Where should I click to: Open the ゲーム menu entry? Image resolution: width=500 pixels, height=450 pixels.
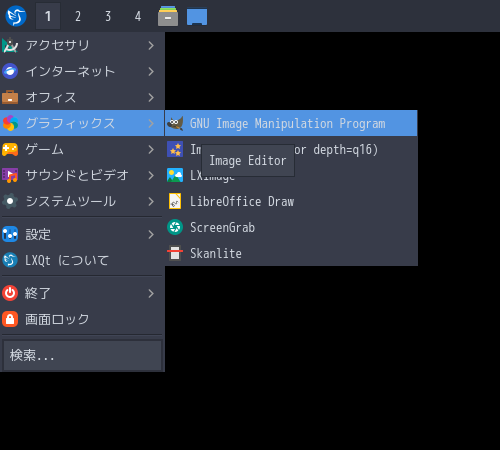pos(82,149)
